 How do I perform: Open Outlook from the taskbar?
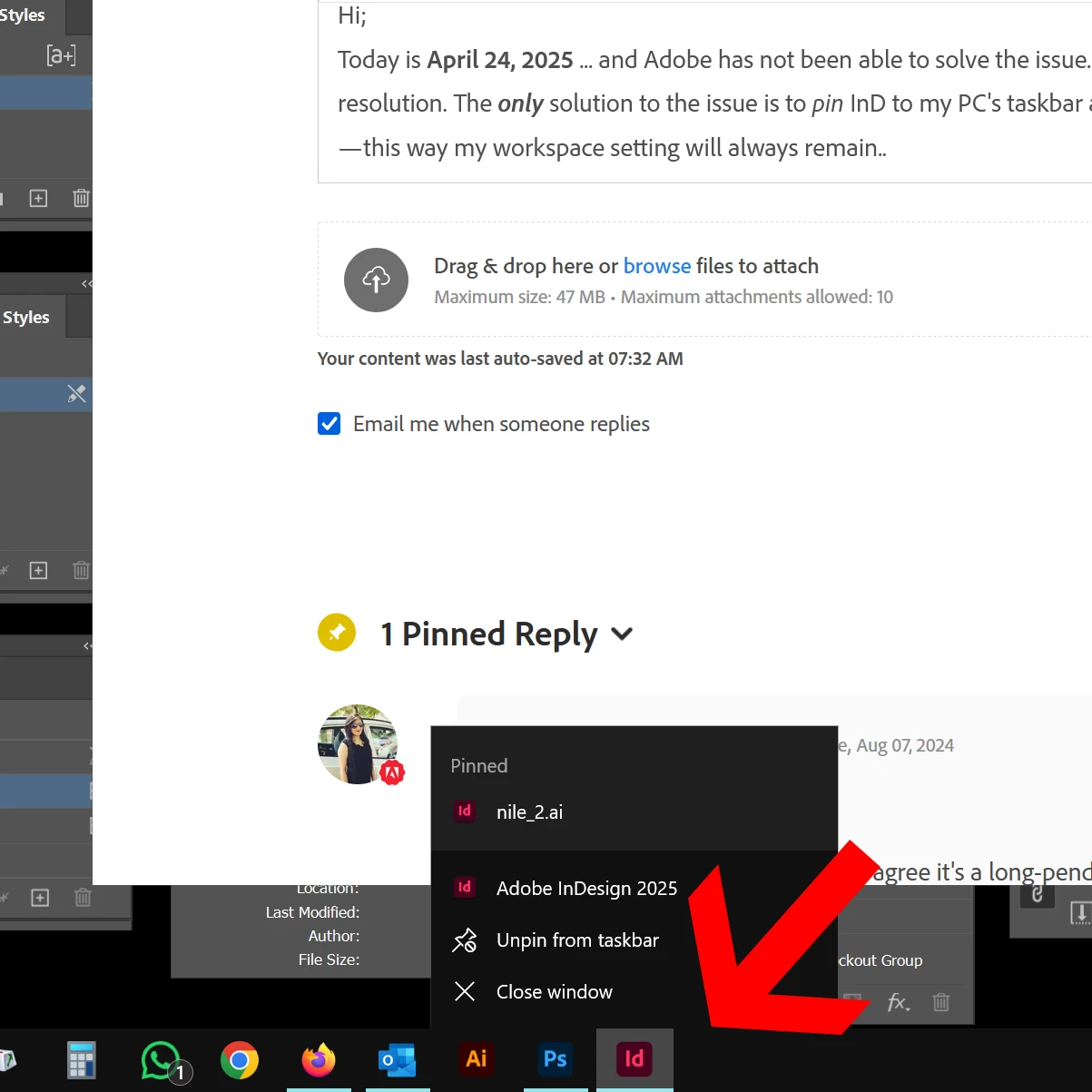(398, 1059)
